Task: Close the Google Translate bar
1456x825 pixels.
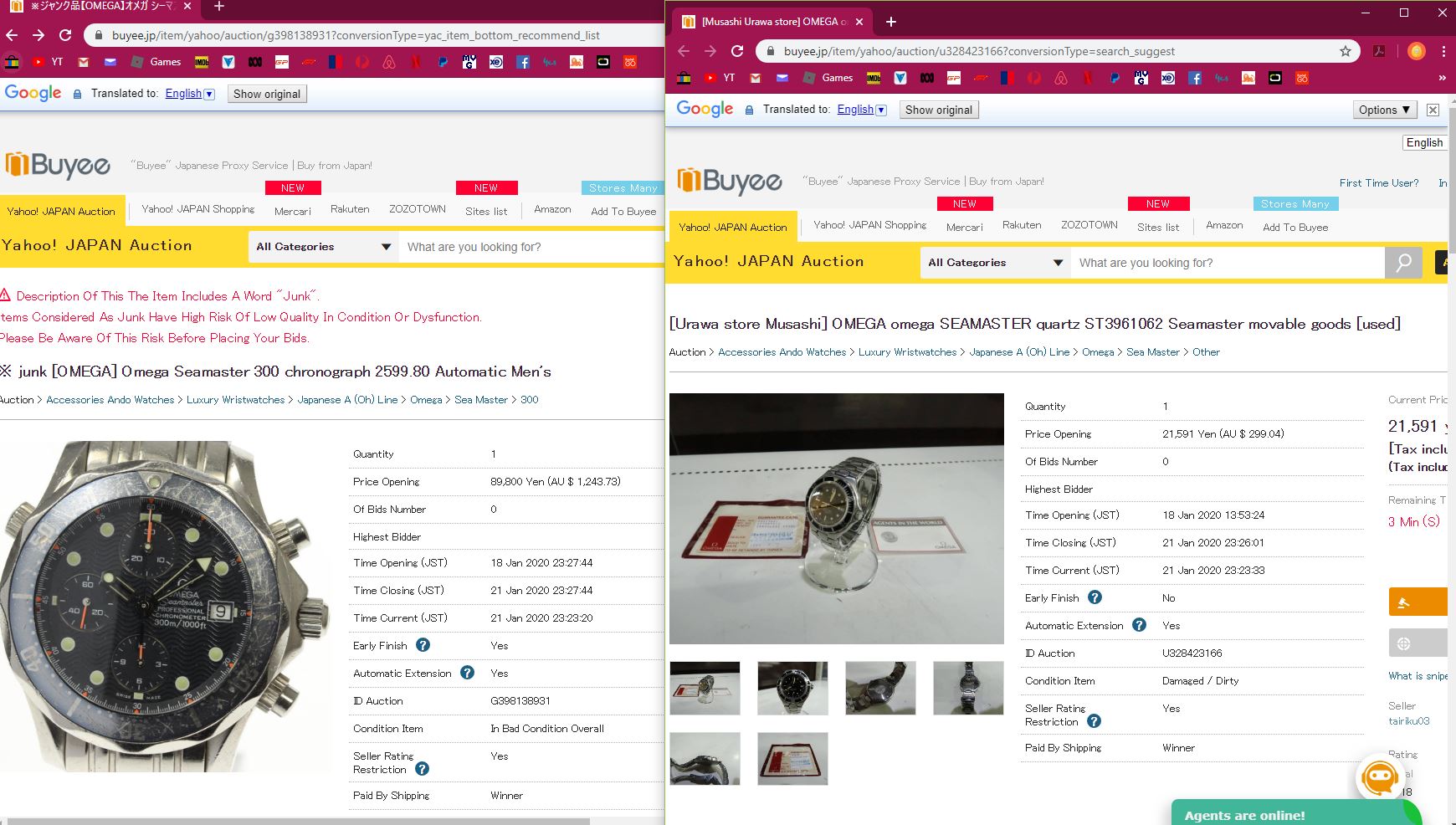Action: click(x=1433, y=110)
